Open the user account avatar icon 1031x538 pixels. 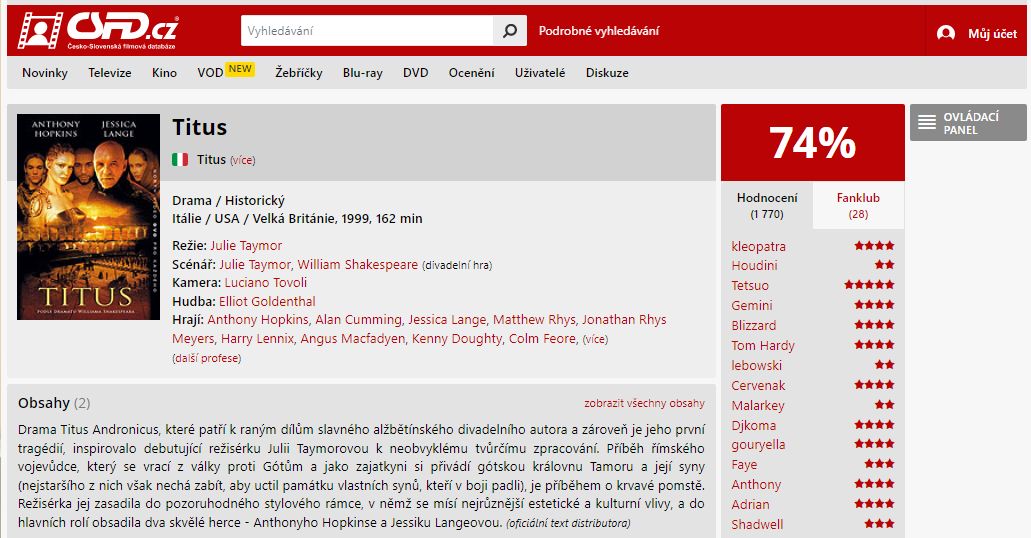(x=946, y=33)
